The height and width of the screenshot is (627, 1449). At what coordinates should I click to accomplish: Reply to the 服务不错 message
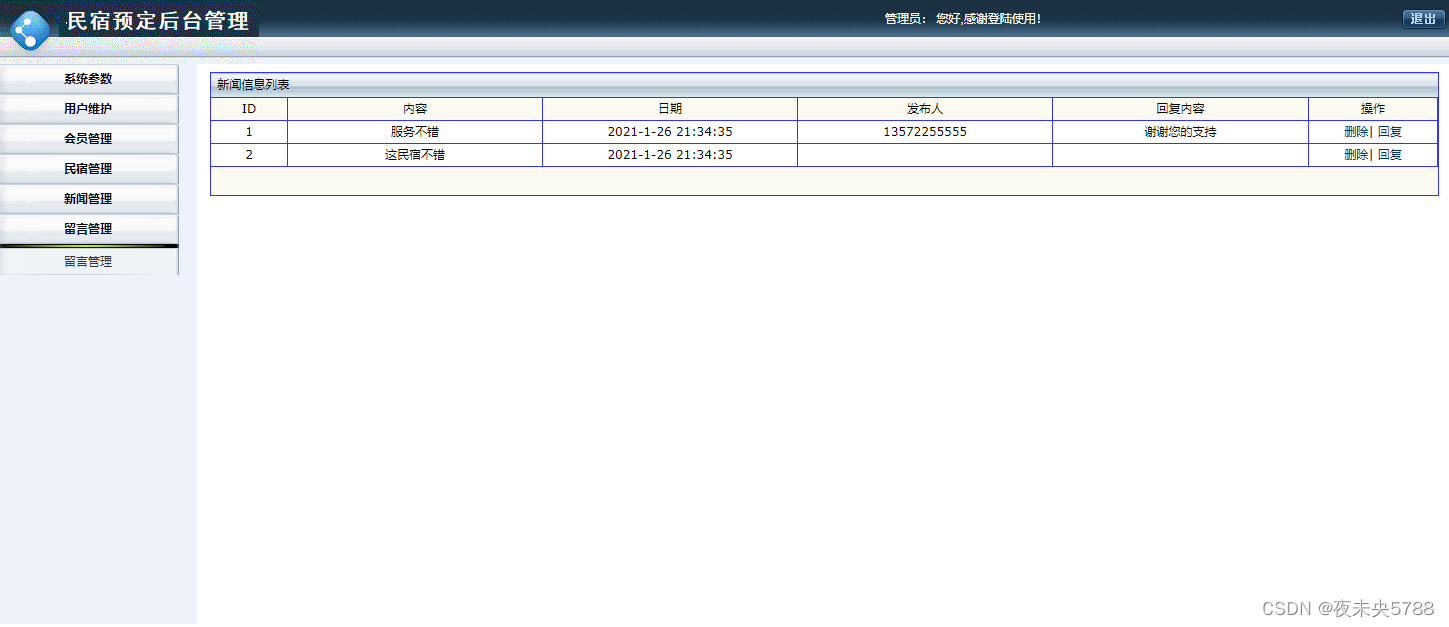tap(1390, 132)
